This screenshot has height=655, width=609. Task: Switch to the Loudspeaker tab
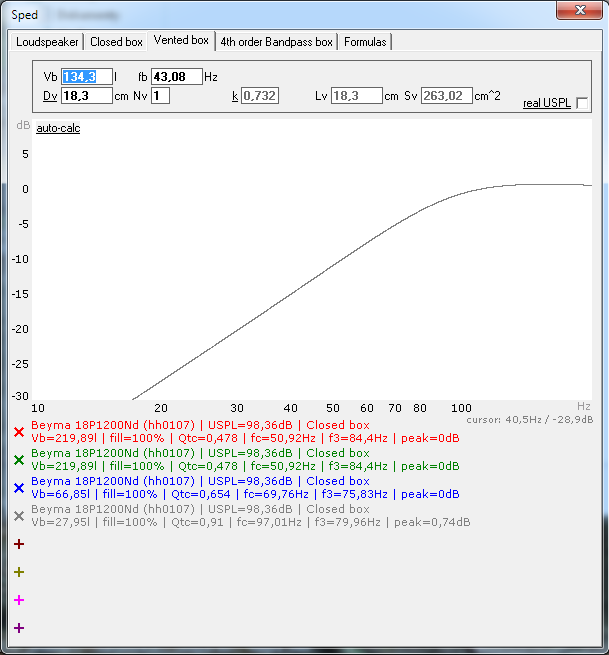click(47, 42)
